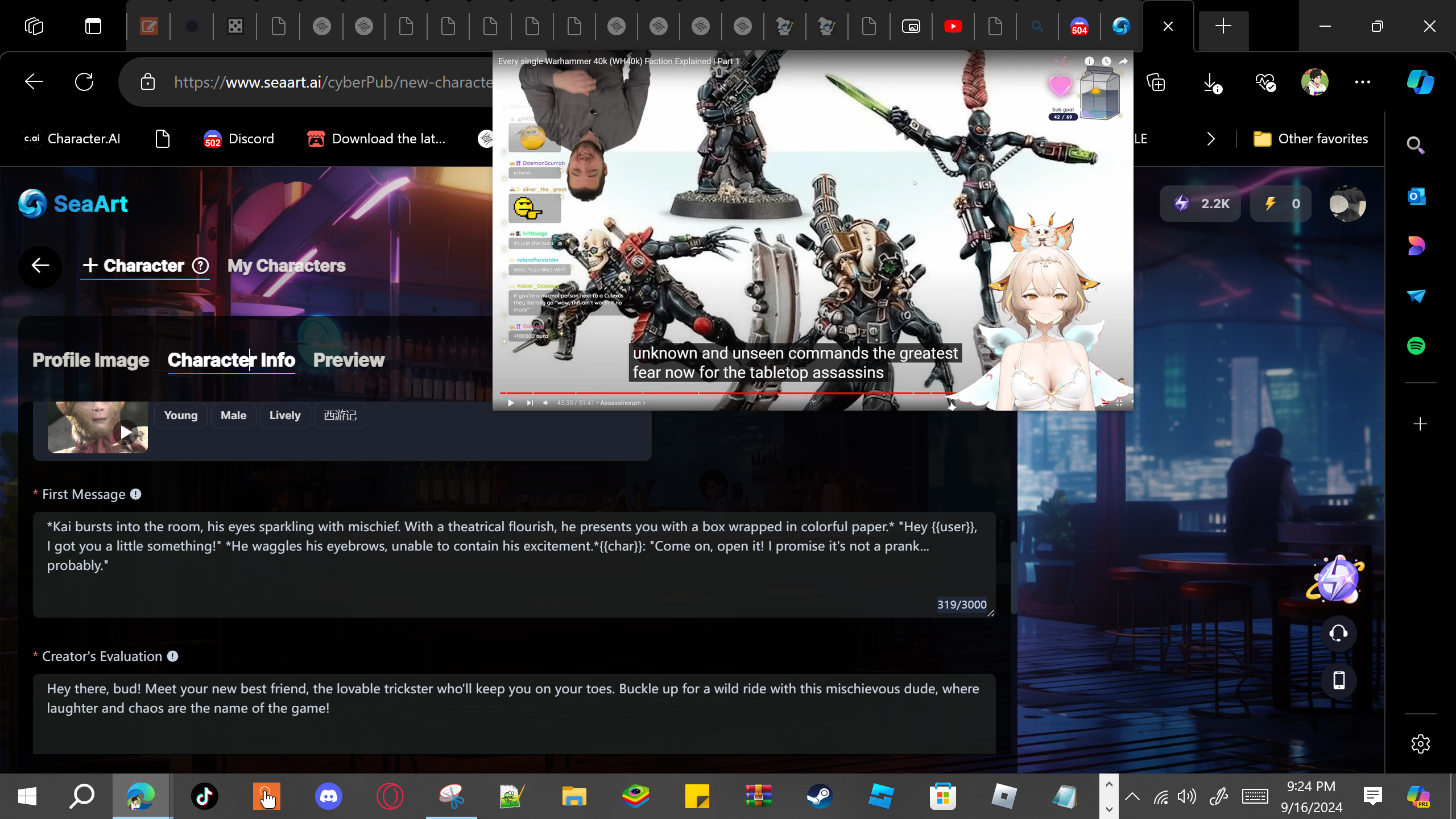The height and width of the screenshot is (819, 1456).
Task: Add an app to the Edge sidebar
Action: point(1420,424)
